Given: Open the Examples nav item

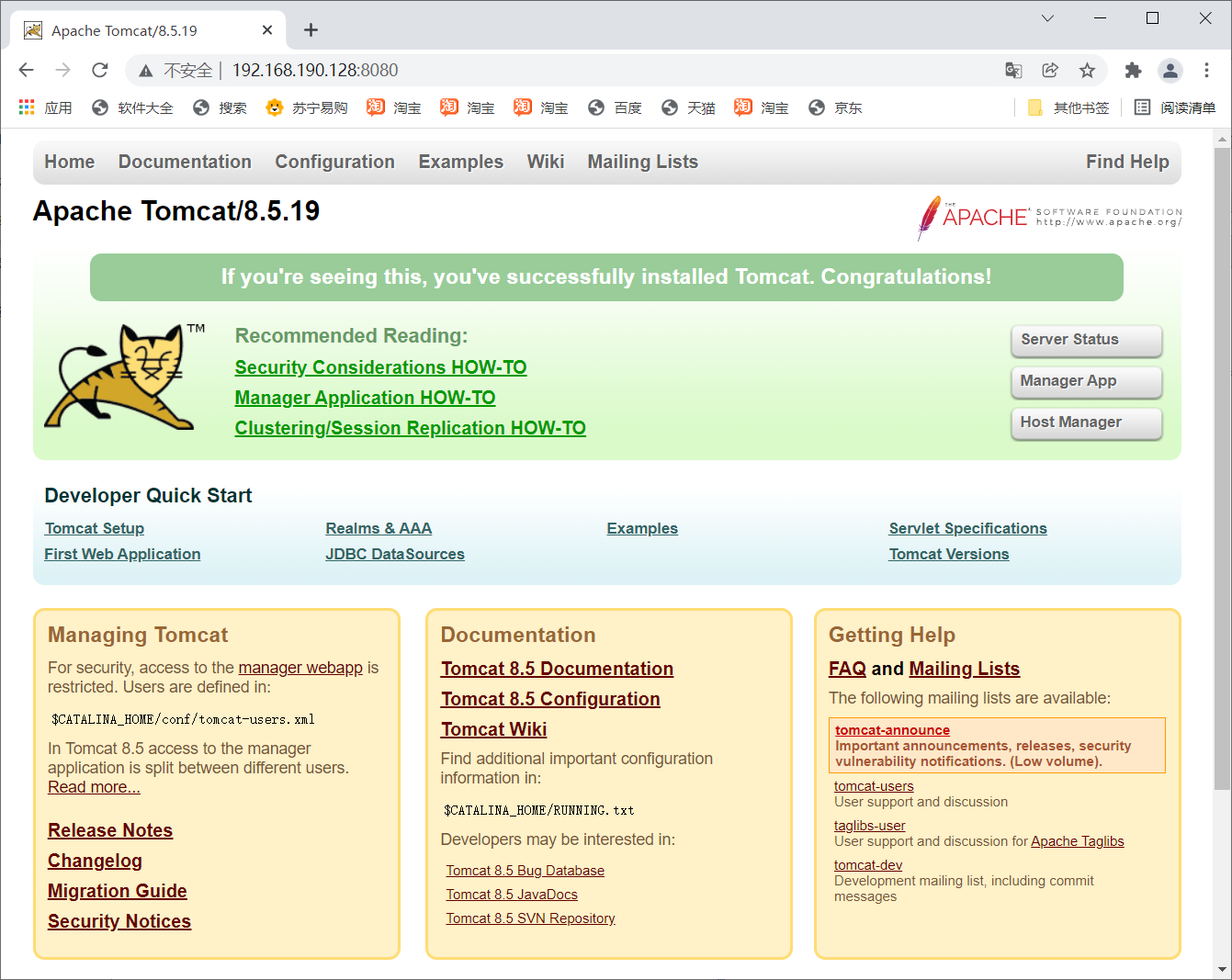Looking at the screenshot, I should click(460, 162).
